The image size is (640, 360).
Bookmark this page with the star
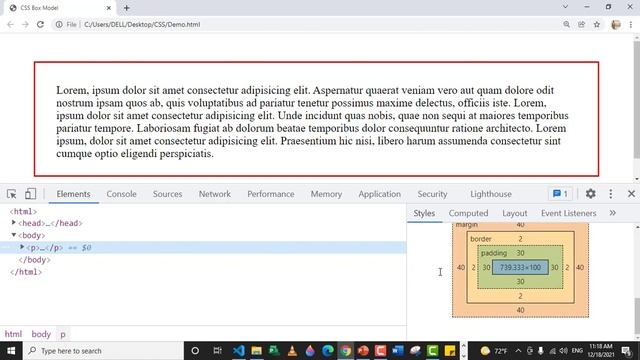597,24
